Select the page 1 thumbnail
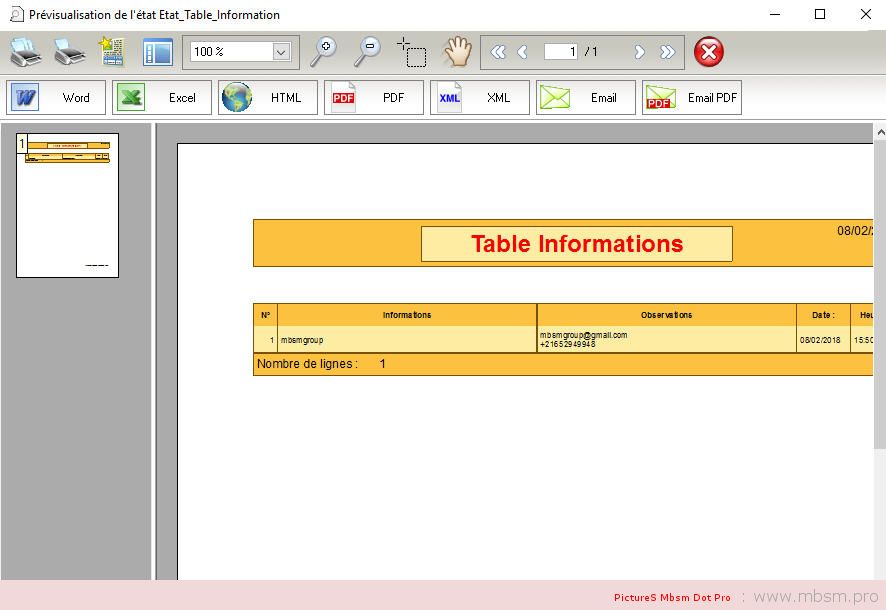The height and width of the screenshot is (610, 886). point(67,205)
